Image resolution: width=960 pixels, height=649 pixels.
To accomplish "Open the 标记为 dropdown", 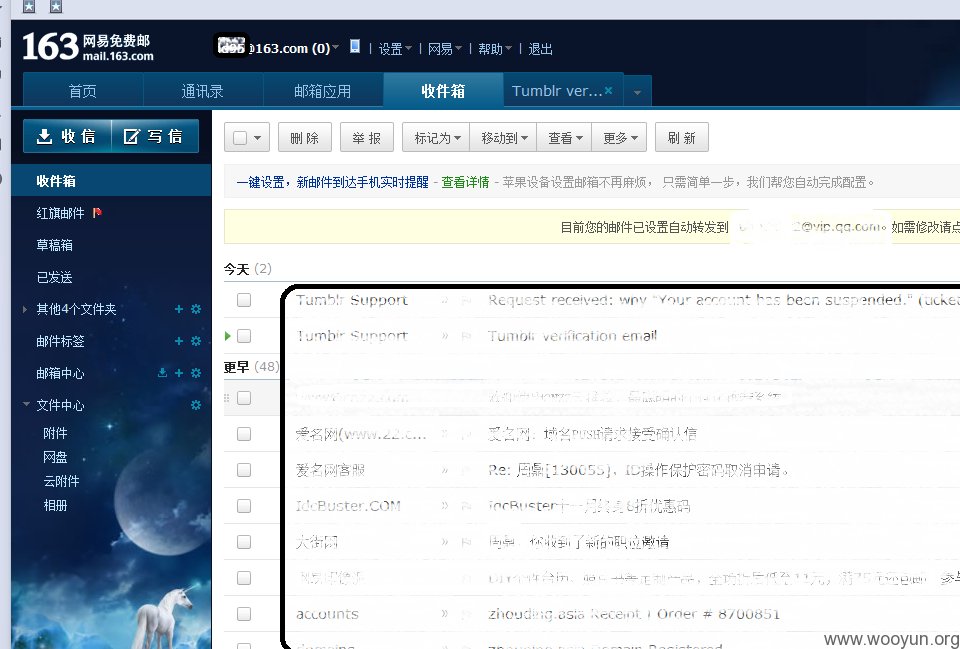I will [x=436, y=138].
